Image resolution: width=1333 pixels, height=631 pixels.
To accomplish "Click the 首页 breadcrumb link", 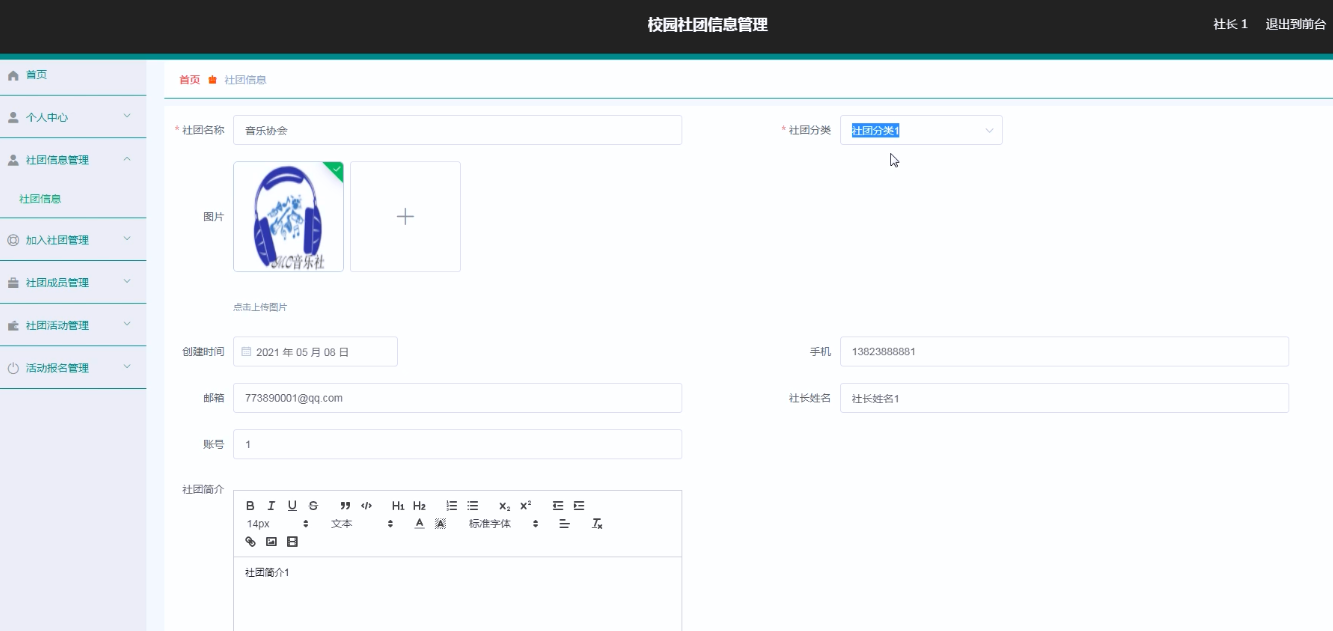I will point(189,80).
